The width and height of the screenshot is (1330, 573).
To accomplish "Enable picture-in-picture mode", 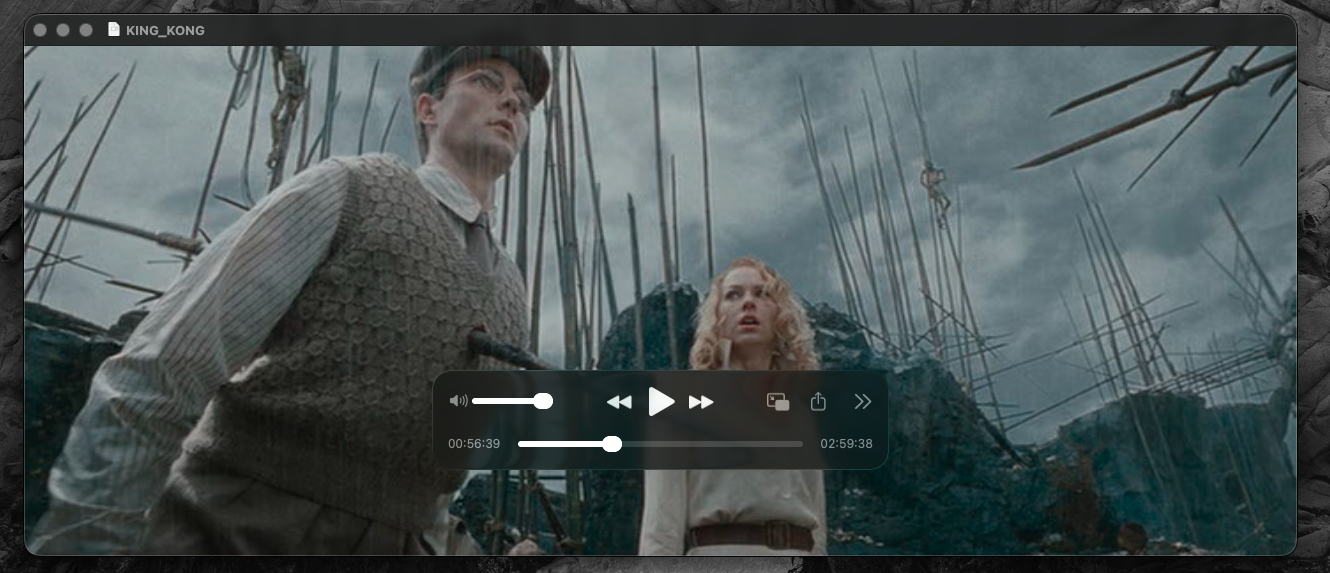I will click(x=778, y=401).
